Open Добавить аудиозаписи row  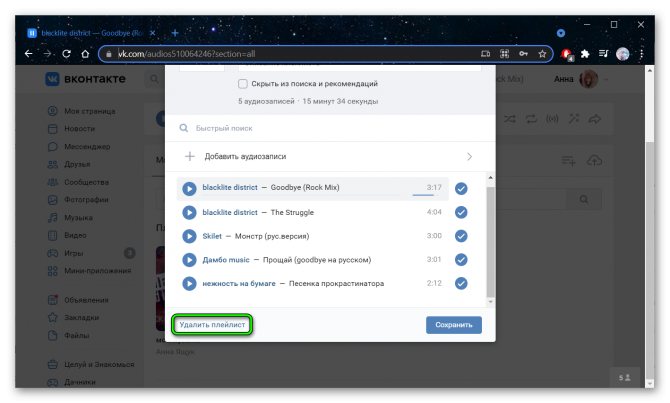(x=330, y=156)
